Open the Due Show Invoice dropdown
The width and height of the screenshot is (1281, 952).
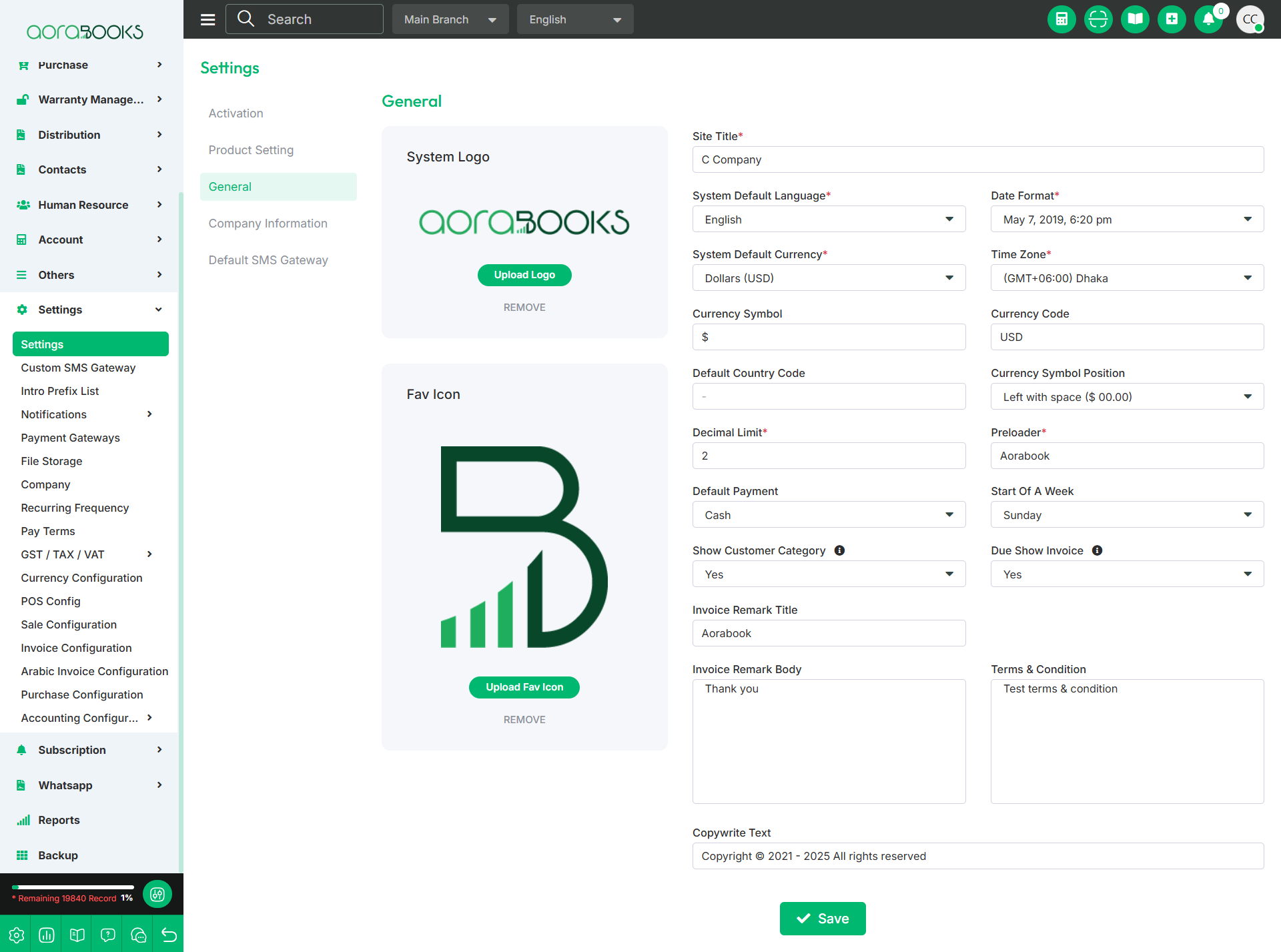click(1127, 574)
